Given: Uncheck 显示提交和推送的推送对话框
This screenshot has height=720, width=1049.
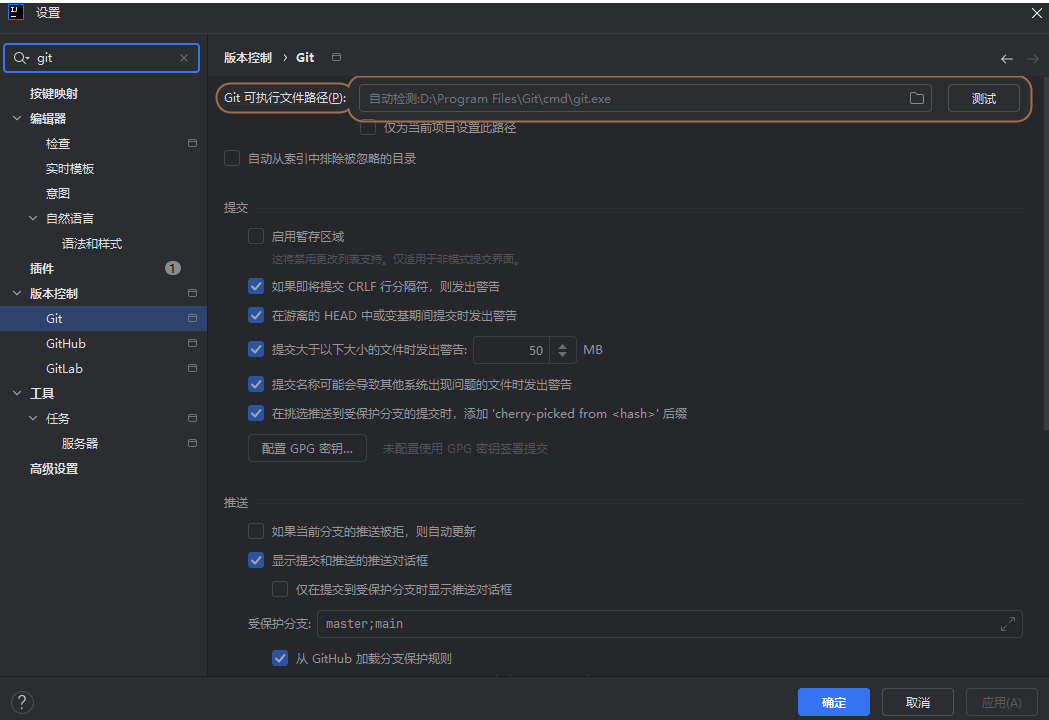Looking at the screenshot, I should pyautogui.click(x=256, y=560).
